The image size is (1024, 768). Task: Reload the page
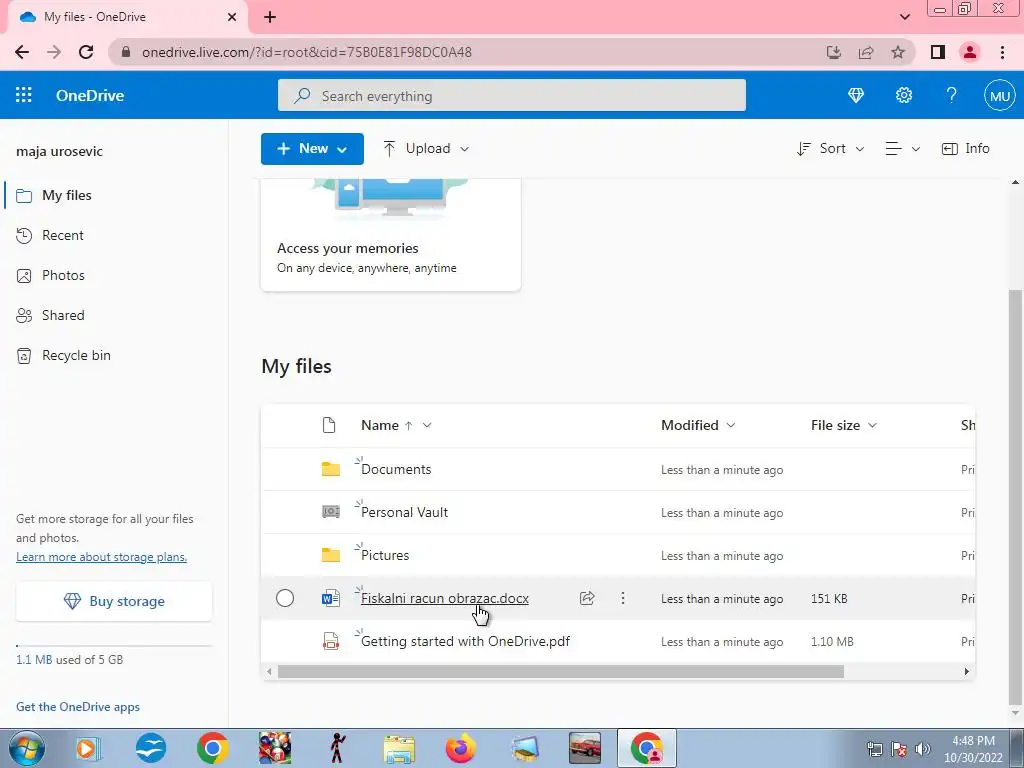coord(86,52)
